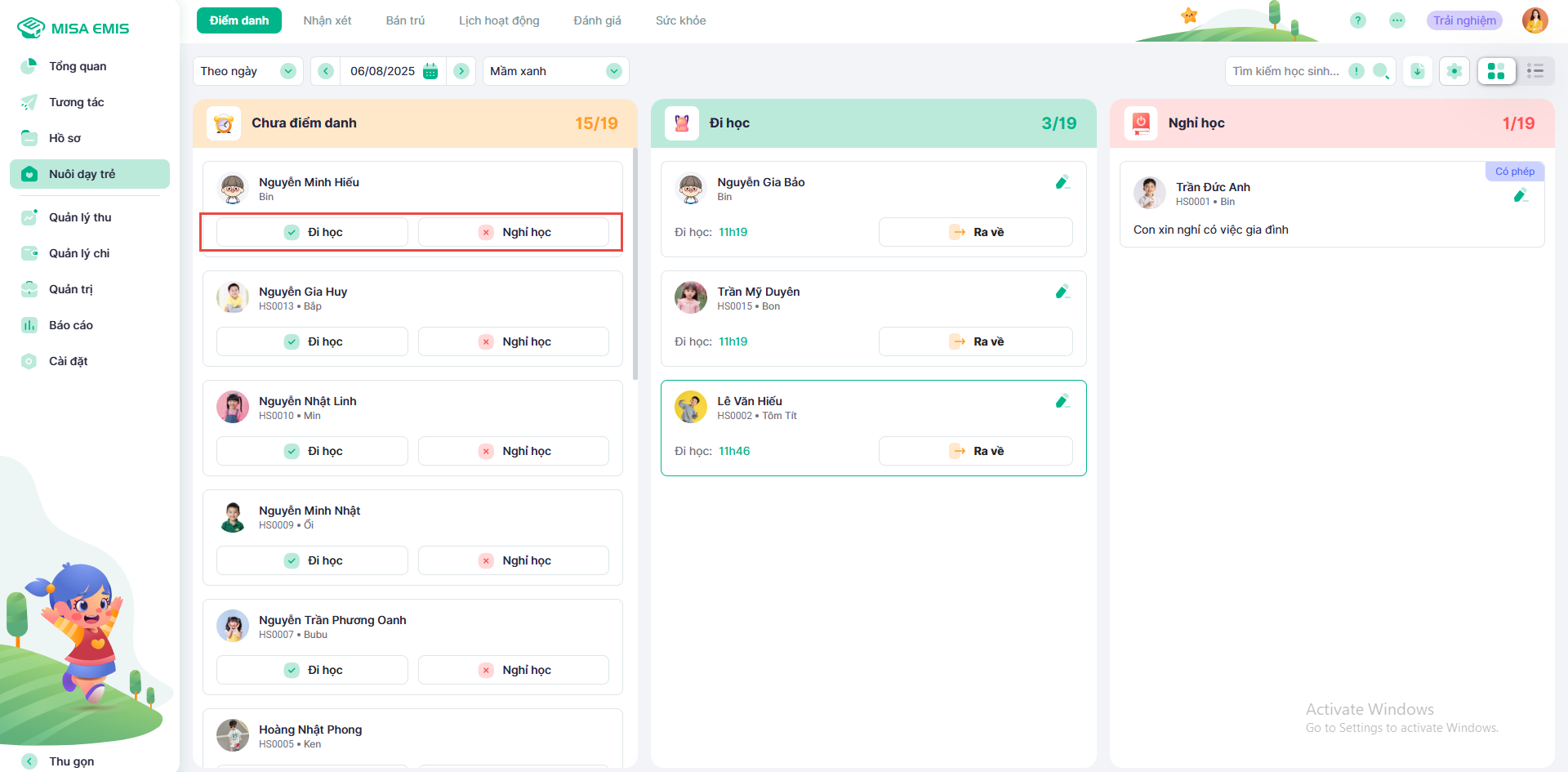Screen dimensions: 1568x772
Task: Open Quản trị in sidebar
Action: (90, 289)
